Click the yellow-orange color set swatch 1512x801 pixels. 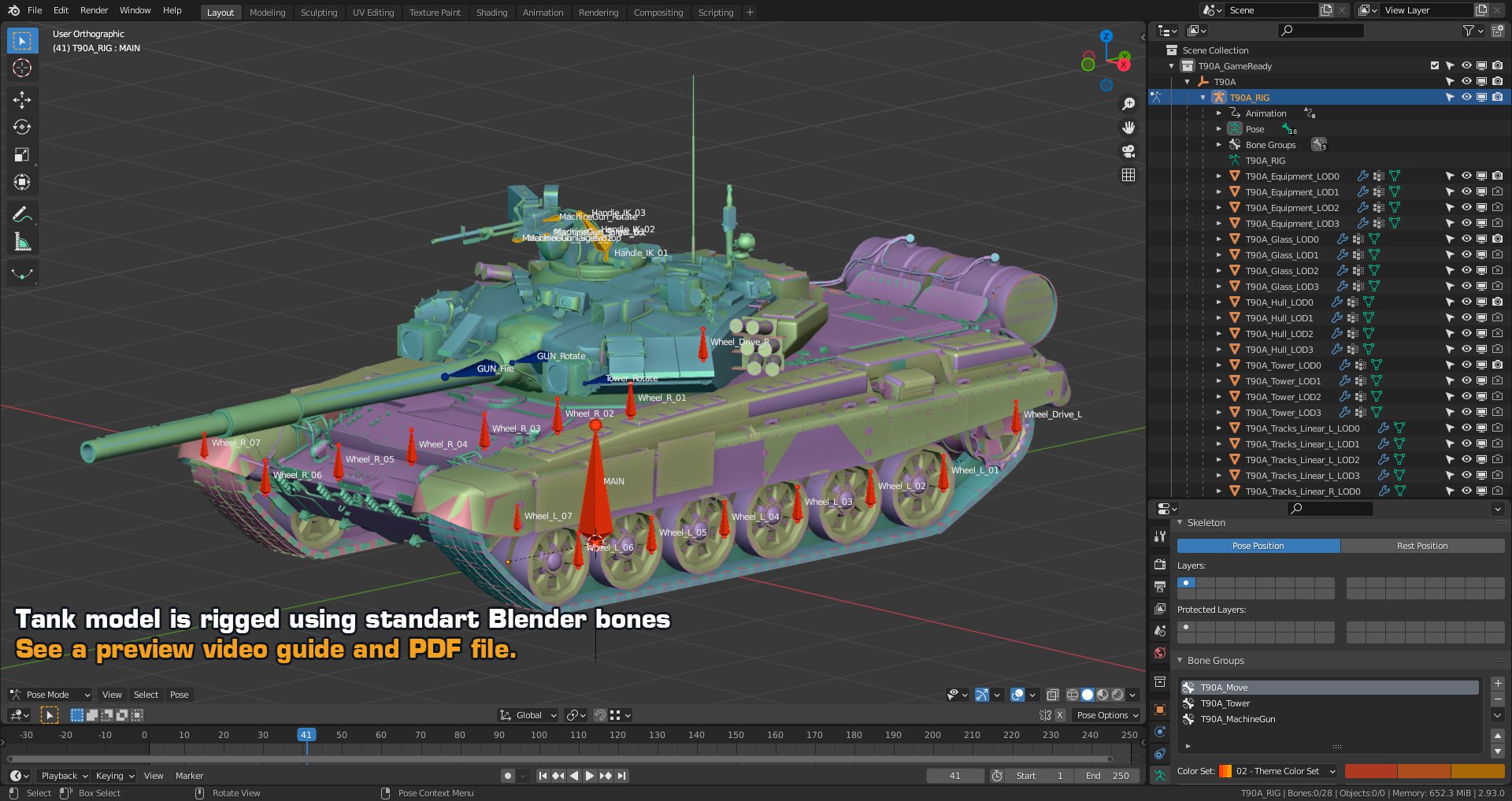tap(1478, 771)
